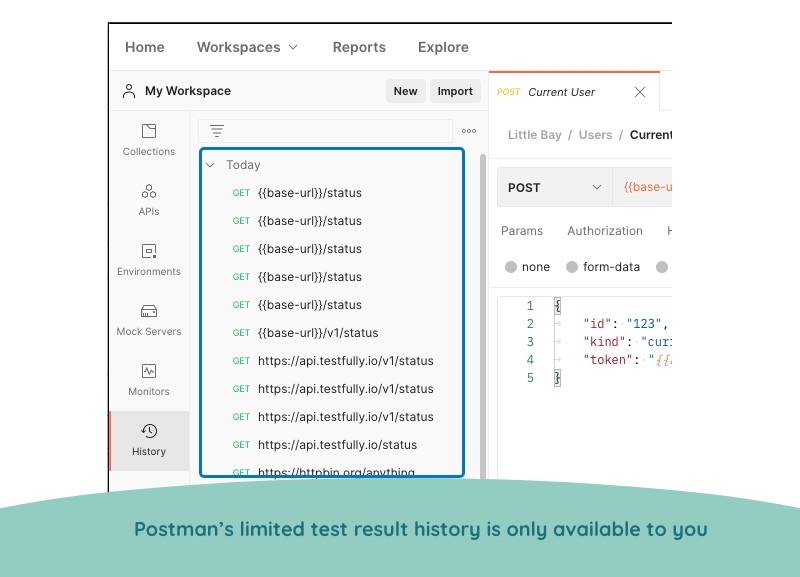The image size is (800, 577).
Task: Show the Environments sidebar panel
Action: (148, 260)
